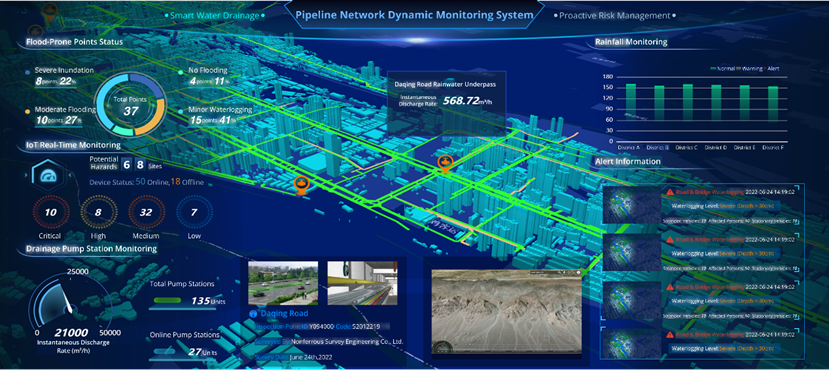Image resolution: width=829 pixels, height=370 pixels.
Task: Open the Alert Information section header
Action: pos(628,161)
